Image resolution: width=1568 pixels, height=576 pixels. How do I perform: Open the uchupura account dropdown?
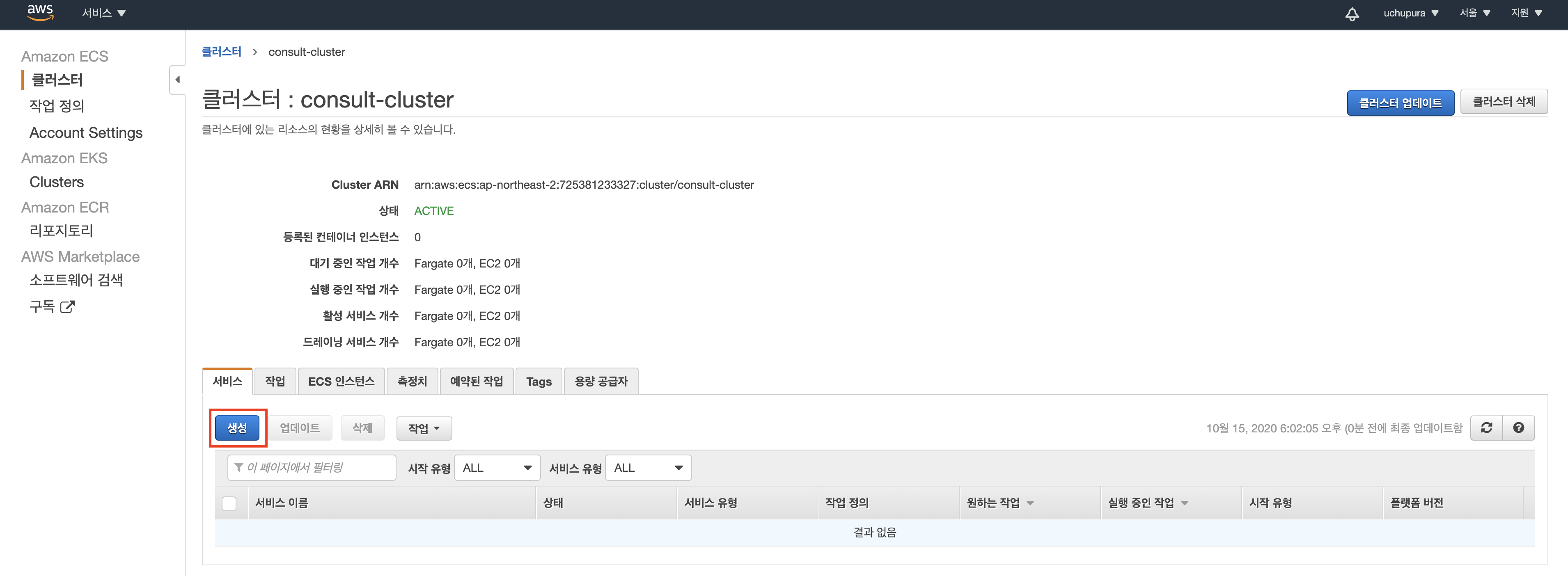(1410, 14)
